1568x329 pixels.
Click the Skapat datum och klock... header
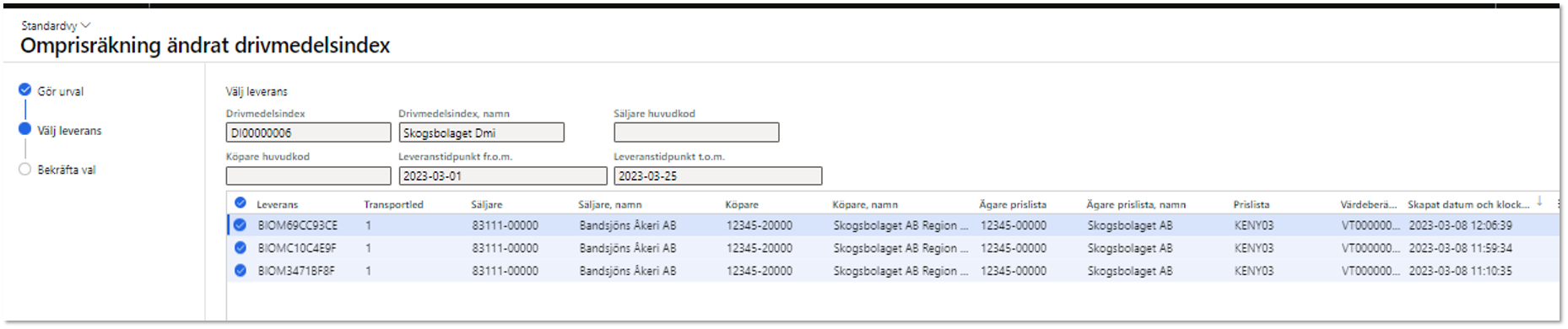[x=1468, y=204]
